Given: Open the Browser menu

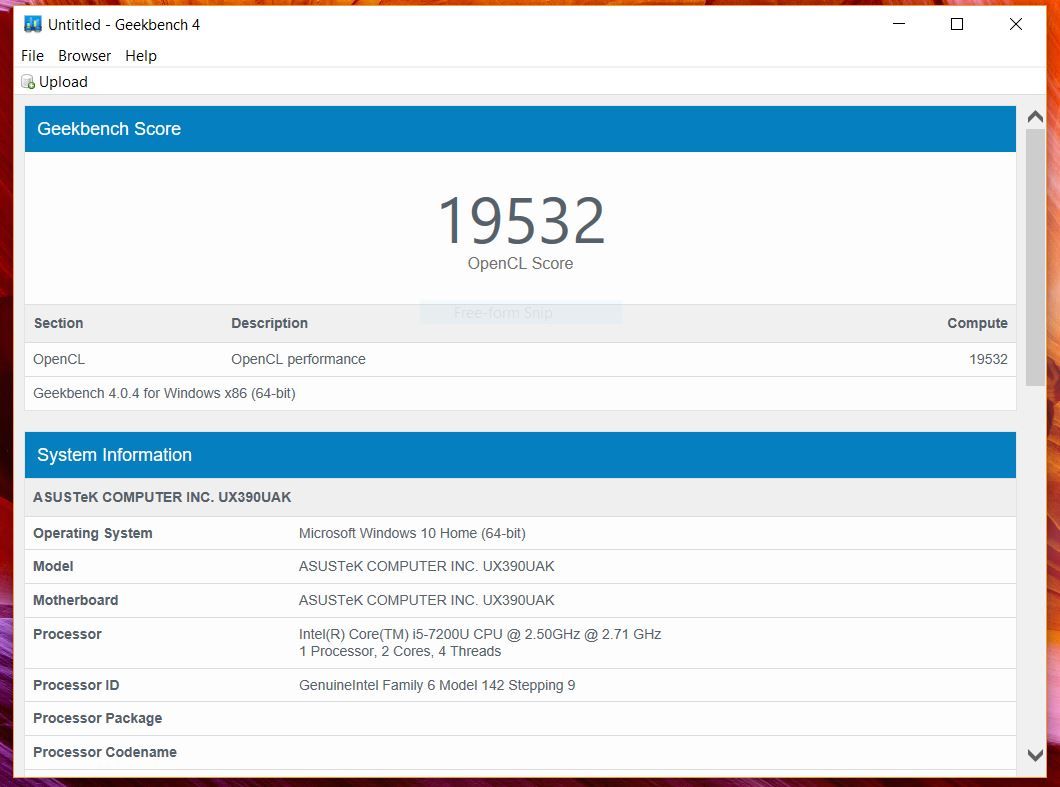Looking at the screenshot, I should [x=85, y=56].
